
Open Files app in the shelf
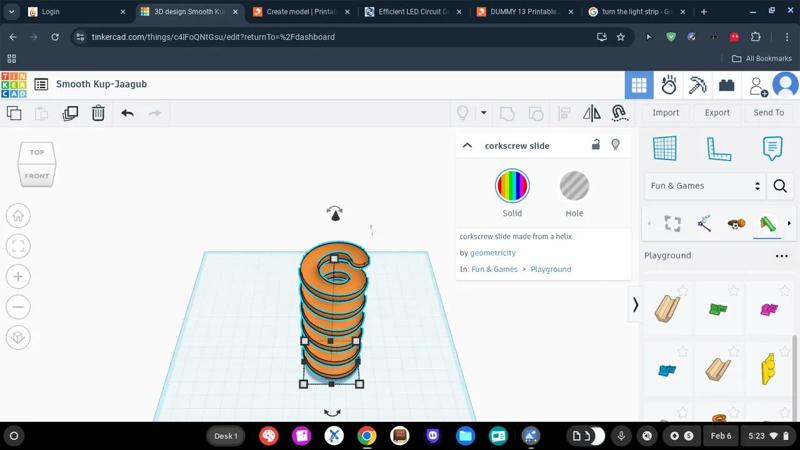pos(465,436)
